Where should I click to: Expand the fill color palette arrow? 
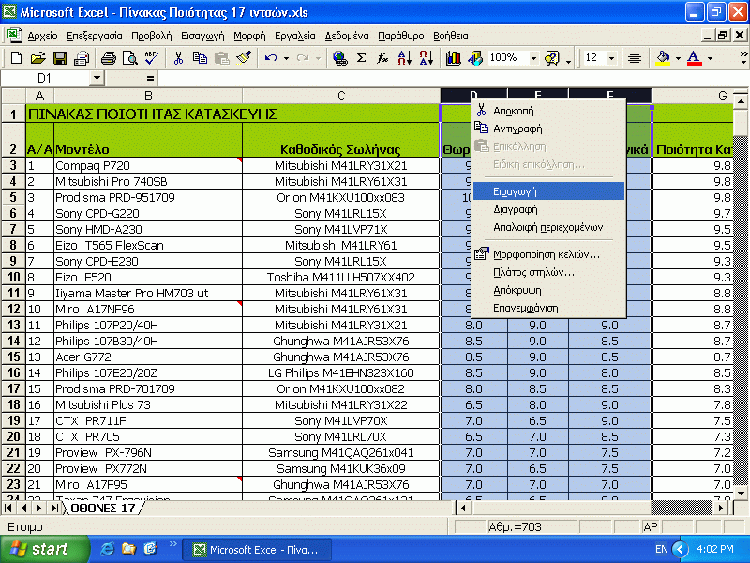pyautogui.click(x=678, y=58)
